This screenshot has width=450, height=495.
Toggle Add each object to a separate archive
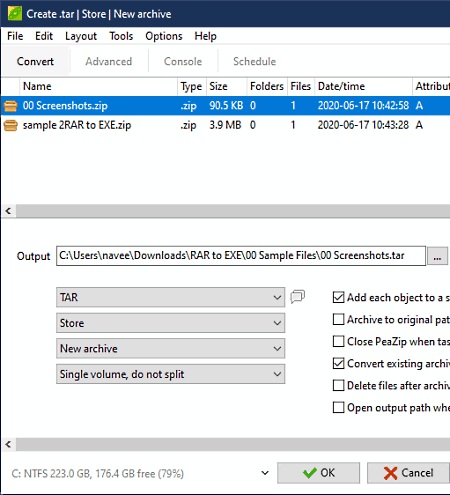338,297
